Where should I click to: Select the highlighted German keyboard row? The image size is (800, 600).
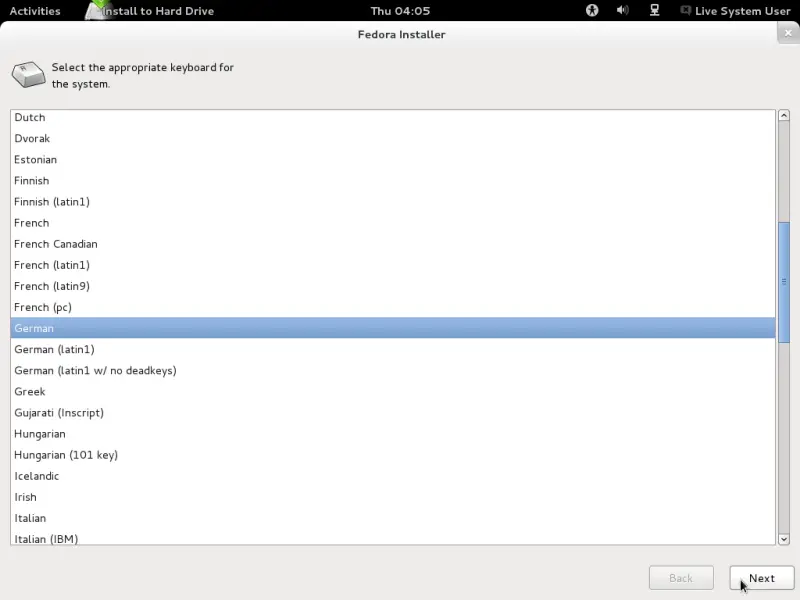pyautogui.click(x=393, y=328)
